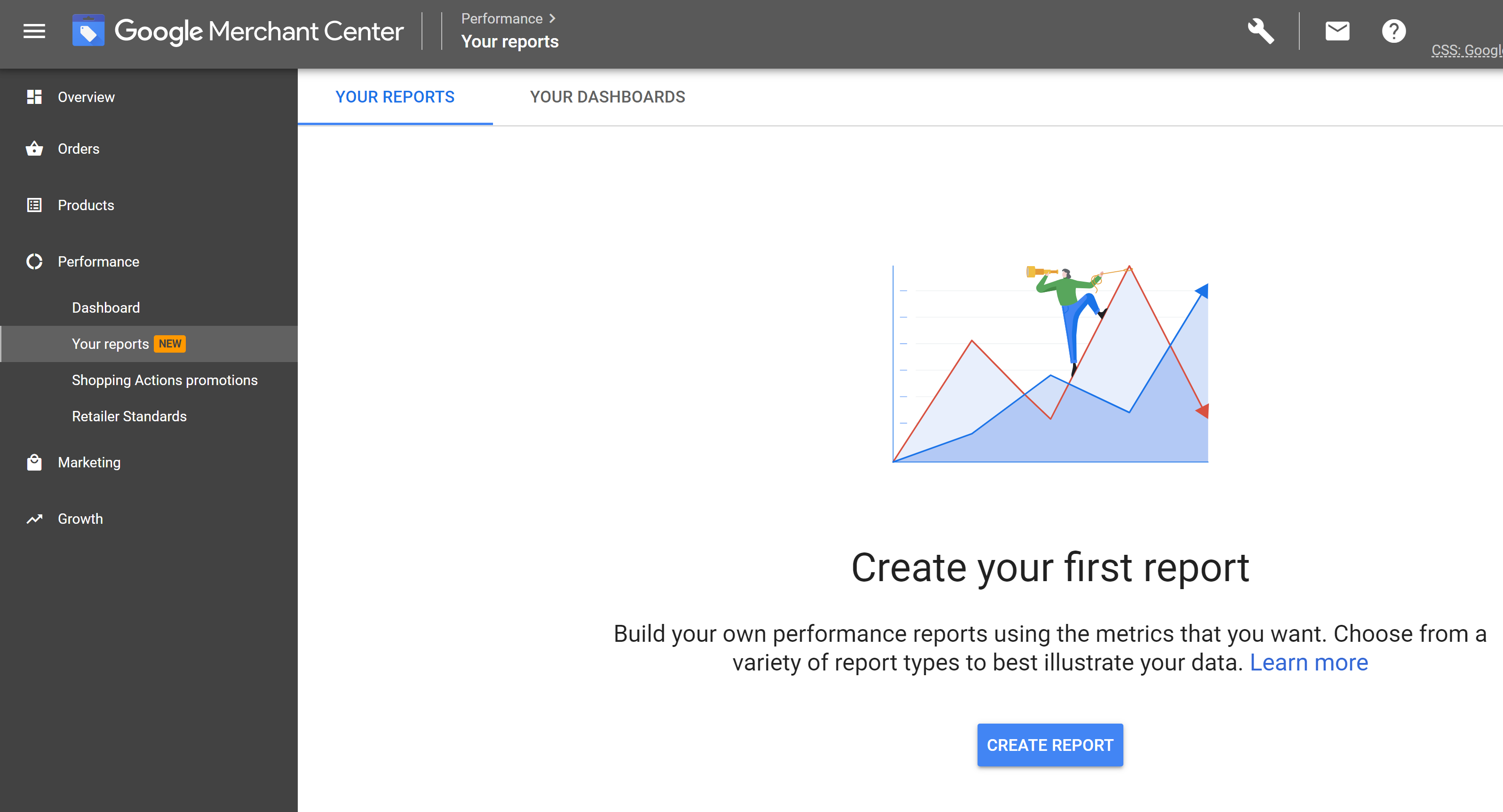Click the performance chart illustration
1503x812 pixels.
[x=1050, y=363]
